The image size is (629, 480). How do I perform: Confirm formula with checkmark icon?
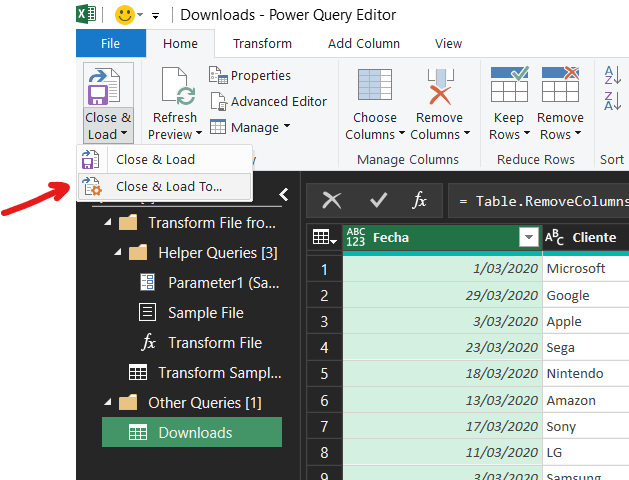tap(378, 200)
